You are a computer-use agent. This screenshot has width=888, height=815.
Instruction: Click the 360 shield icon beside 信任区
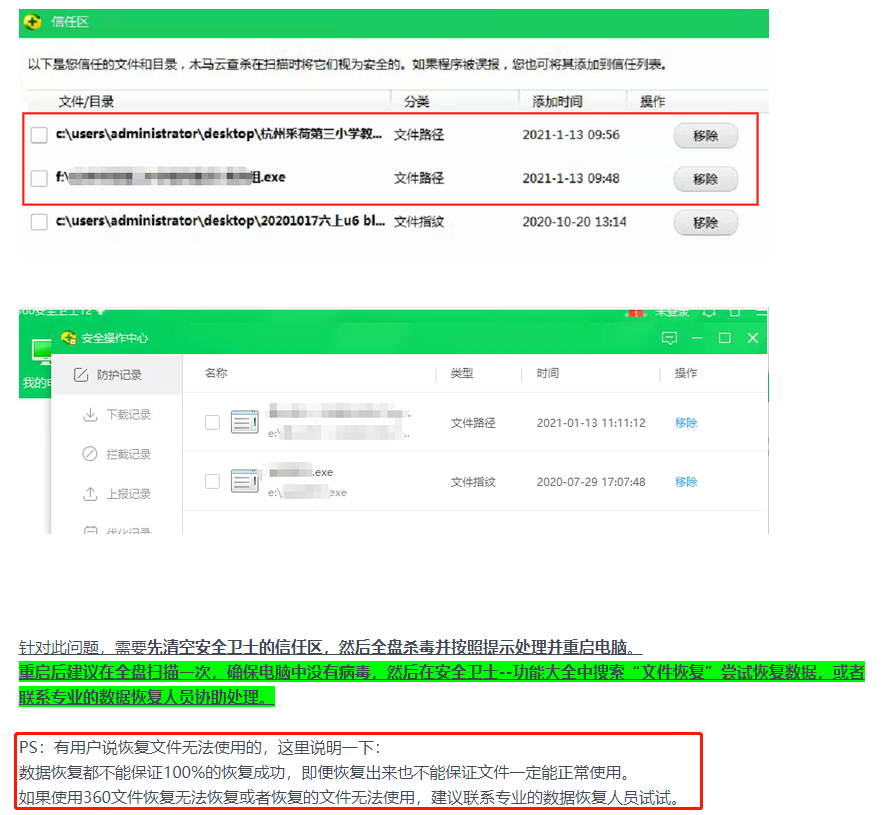tap(32, 22)
